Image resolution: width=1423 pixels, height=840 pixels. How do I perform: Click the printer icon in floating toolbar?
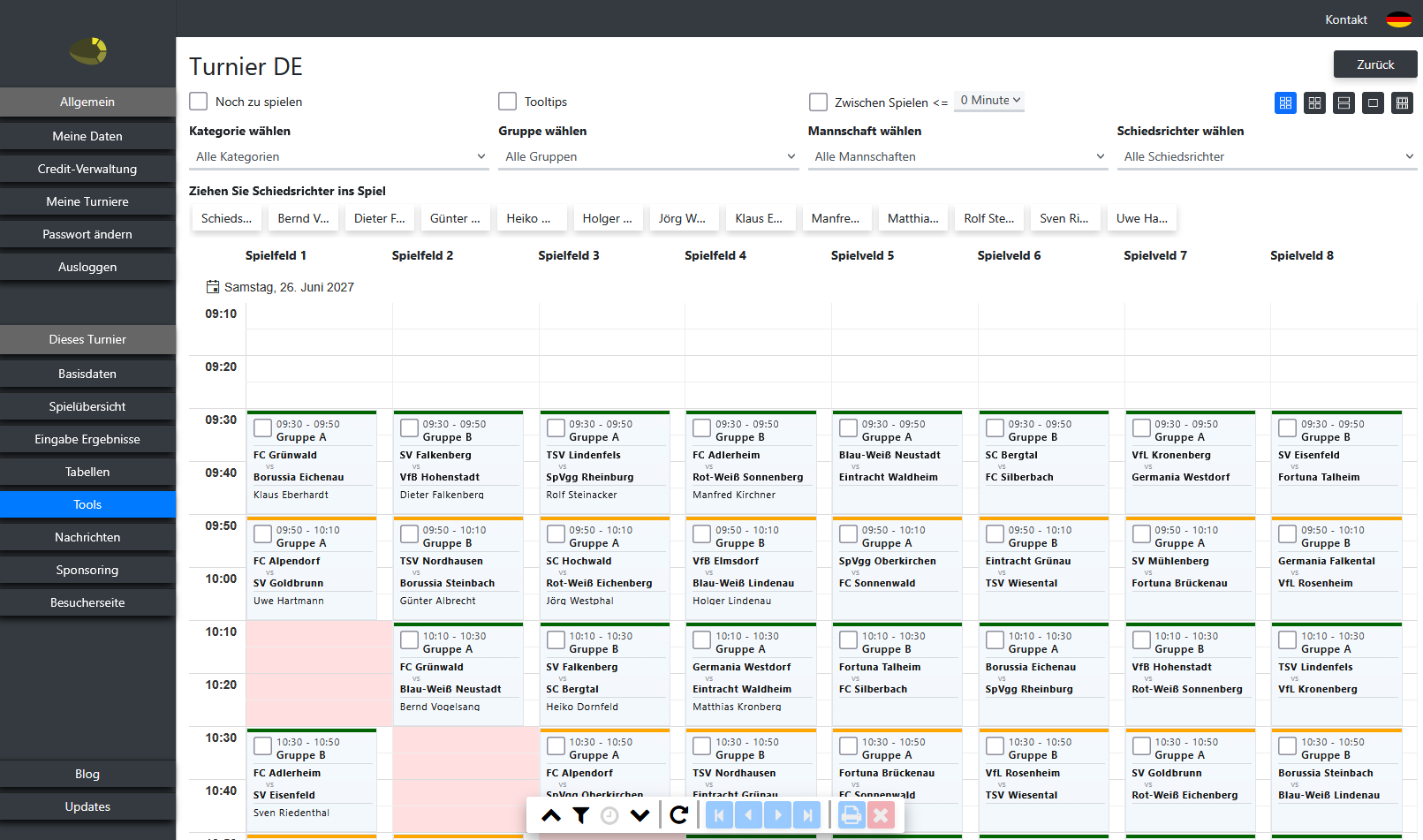(x=851, y=815)
